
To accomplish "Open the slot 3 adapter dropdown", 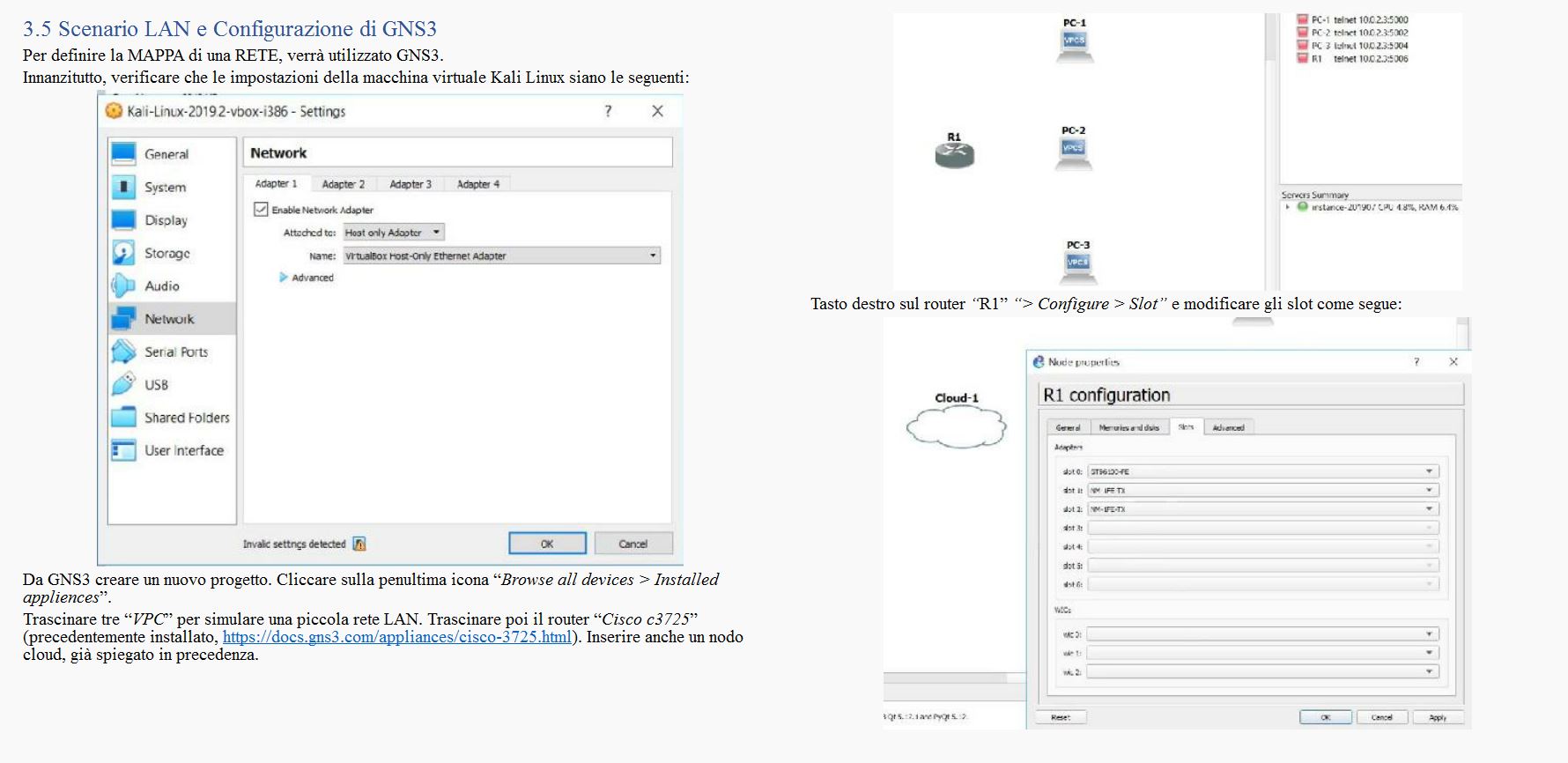I will pyautogui.click(x=1263, y=528).
